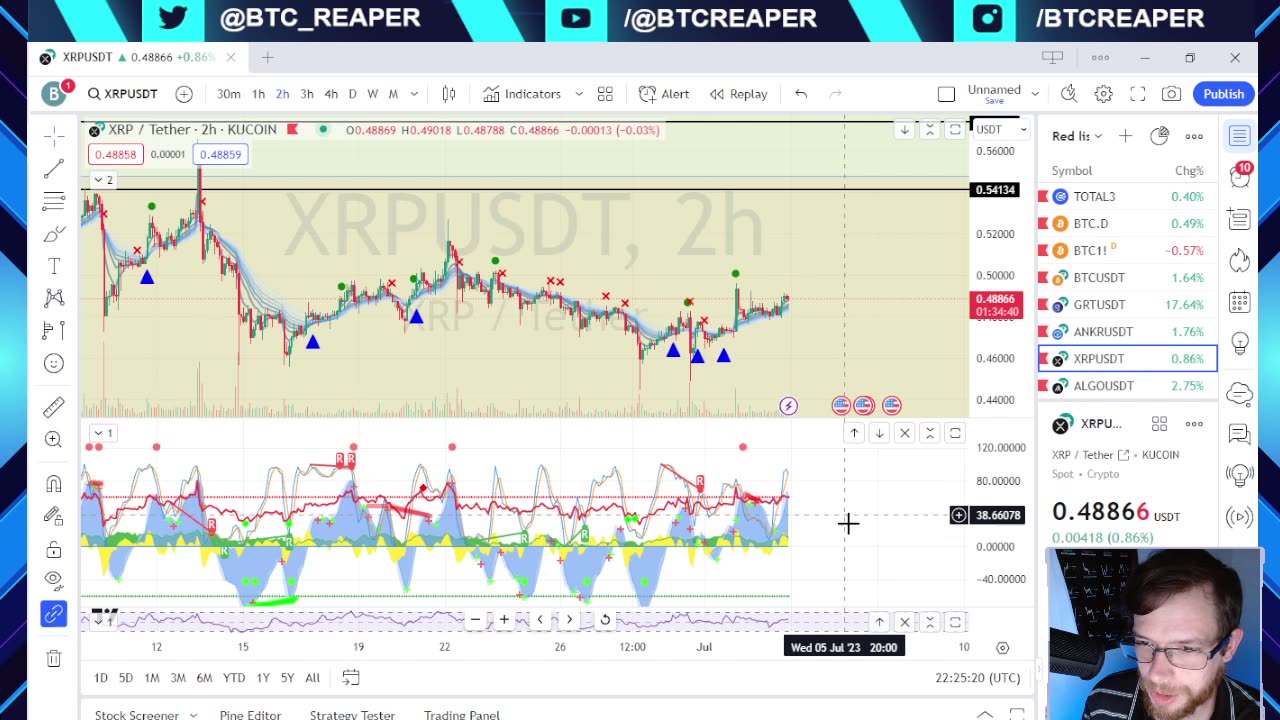Expand the Unnamed layout dropdown
1280x720 pixels.
1035,94
